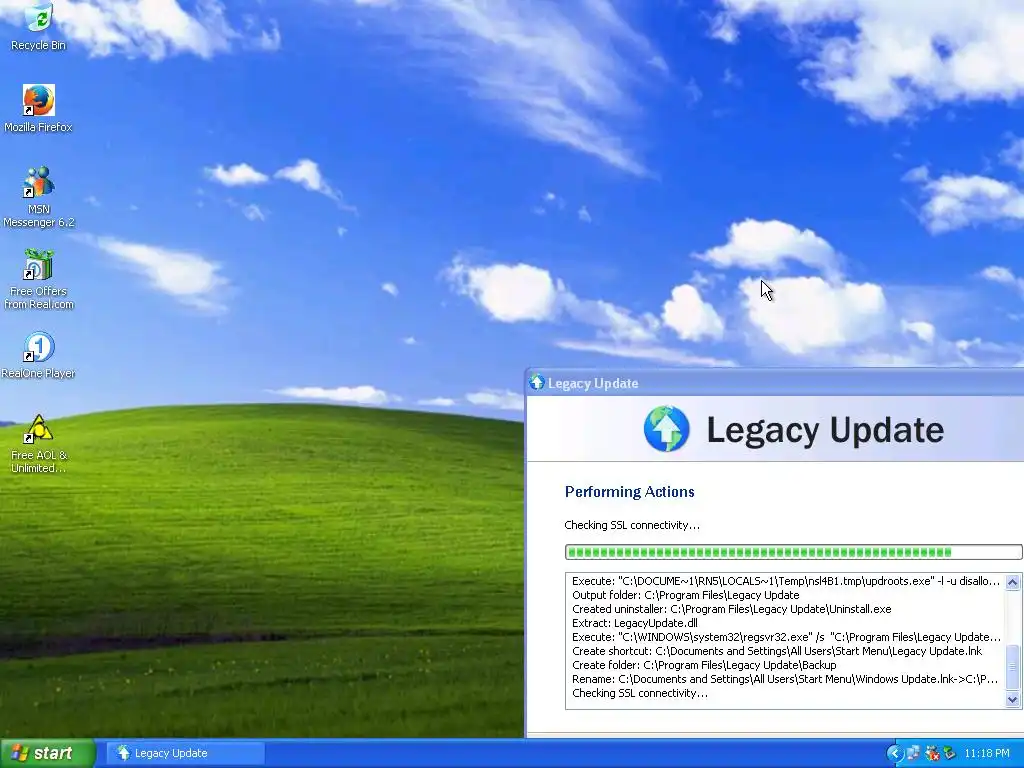
Task: Select the Free Offers from Real.com shortcut
Action: pyautogui.click(x=39, y=279)
